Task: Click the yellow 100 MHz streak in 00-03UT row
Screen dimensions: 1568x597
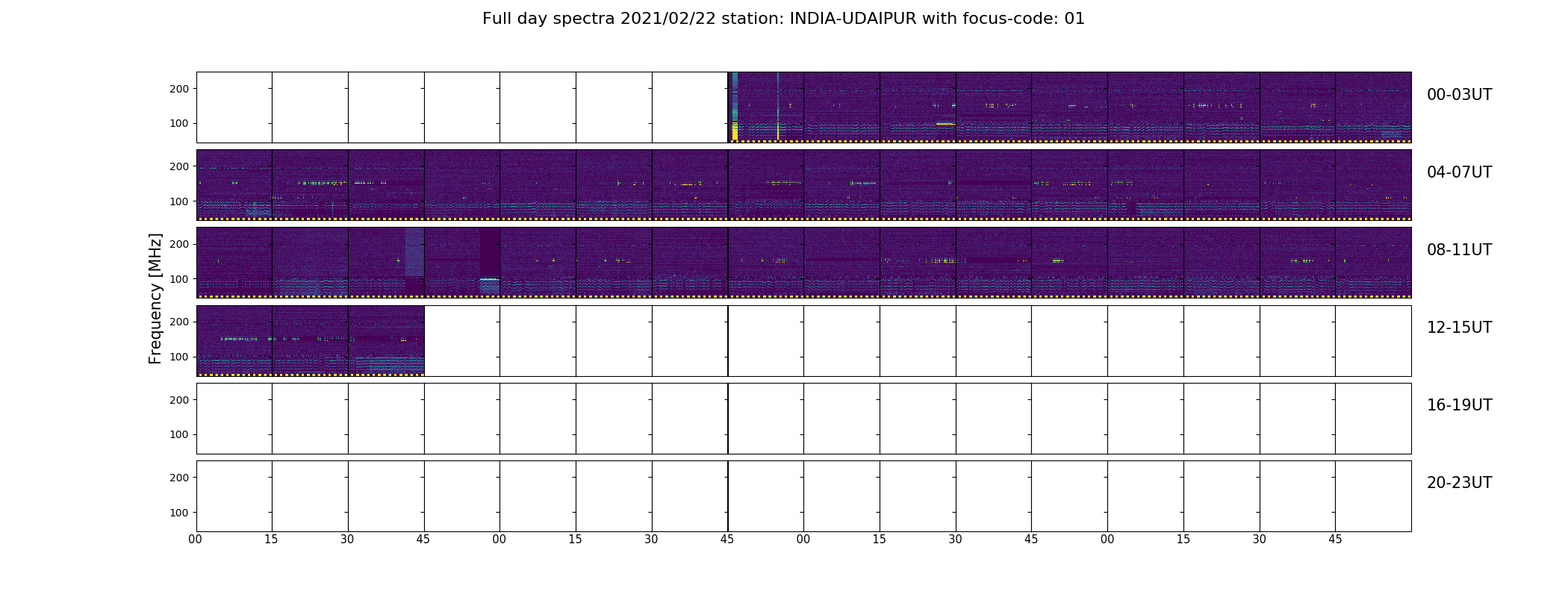Action: point(945,124)
